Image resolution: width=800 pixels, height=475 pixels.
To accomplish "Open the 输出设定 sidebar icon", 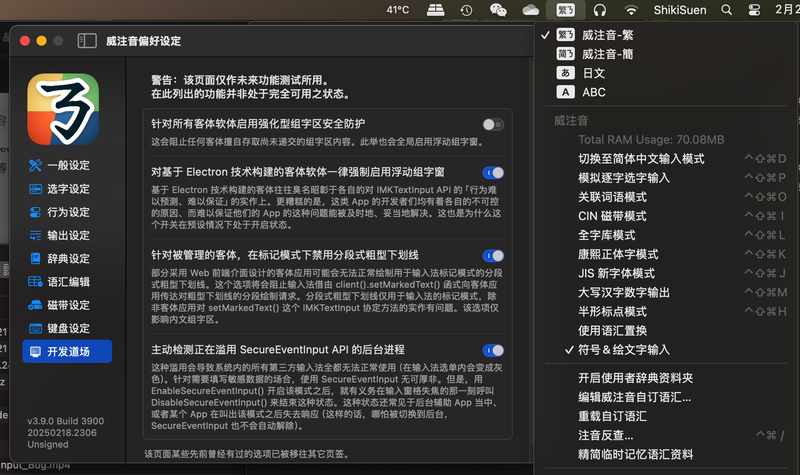I will coord(35,235).
